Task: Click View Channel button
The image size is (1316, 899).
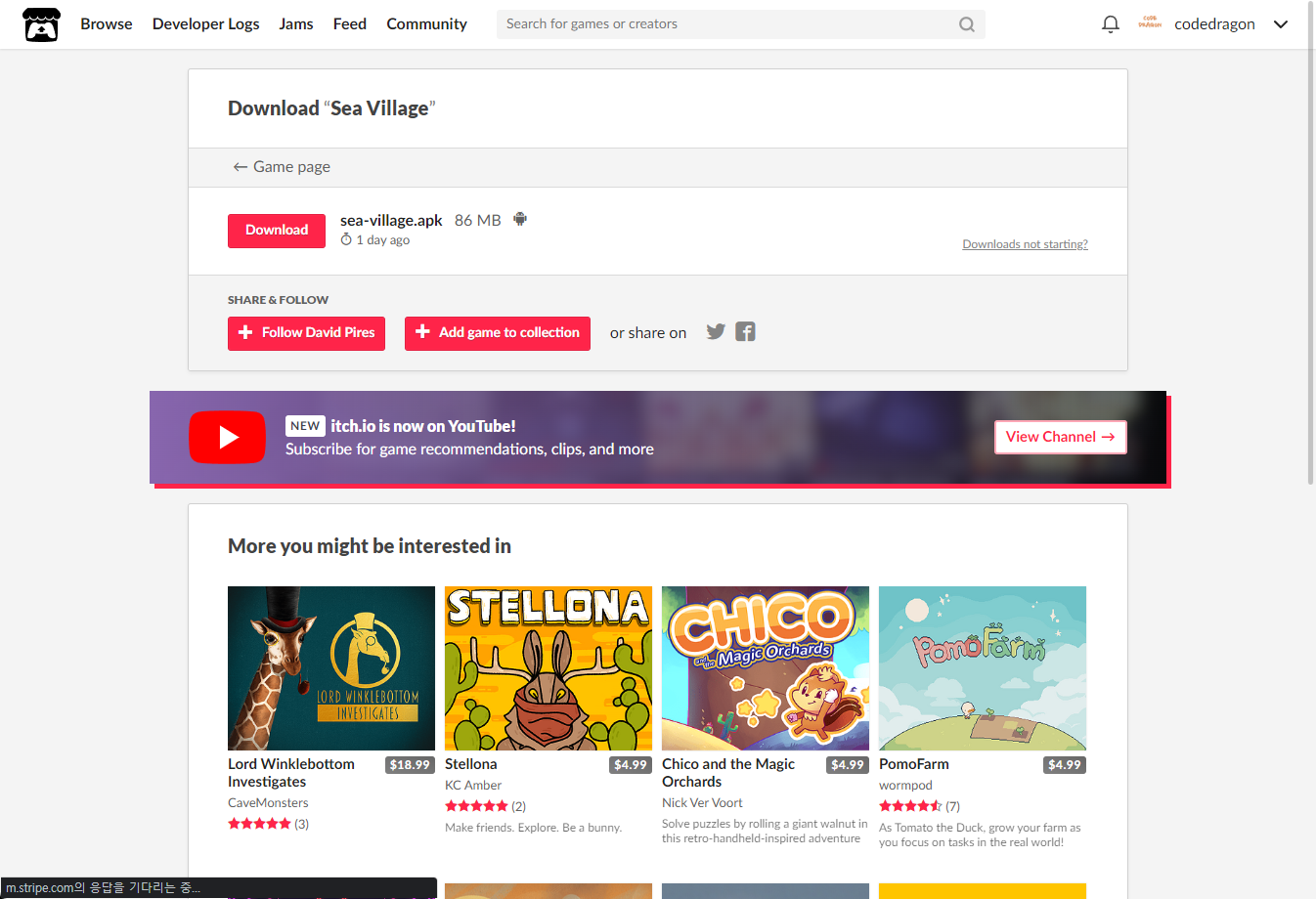Action: (x=1061, y=437)
